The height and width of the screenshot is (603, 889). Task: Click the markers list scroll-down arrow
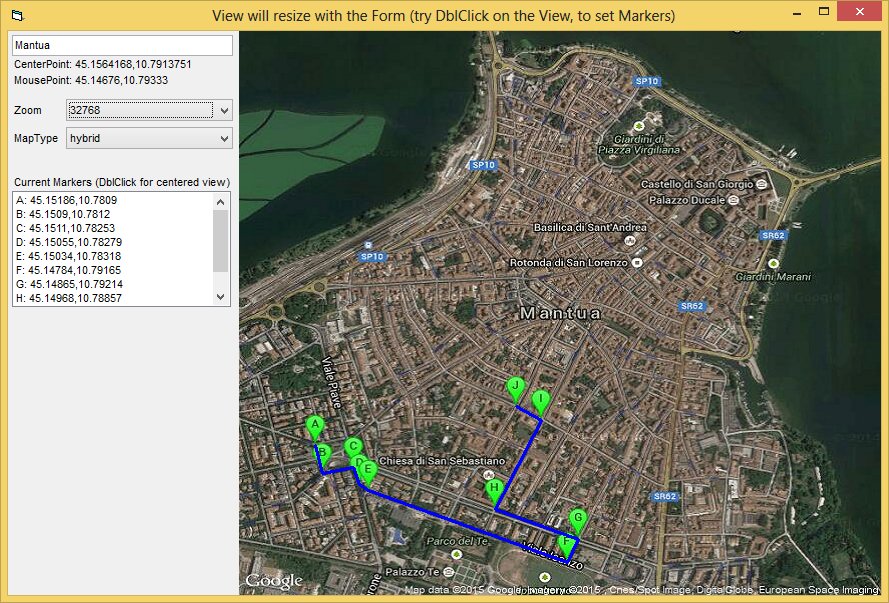click(221, 297)
